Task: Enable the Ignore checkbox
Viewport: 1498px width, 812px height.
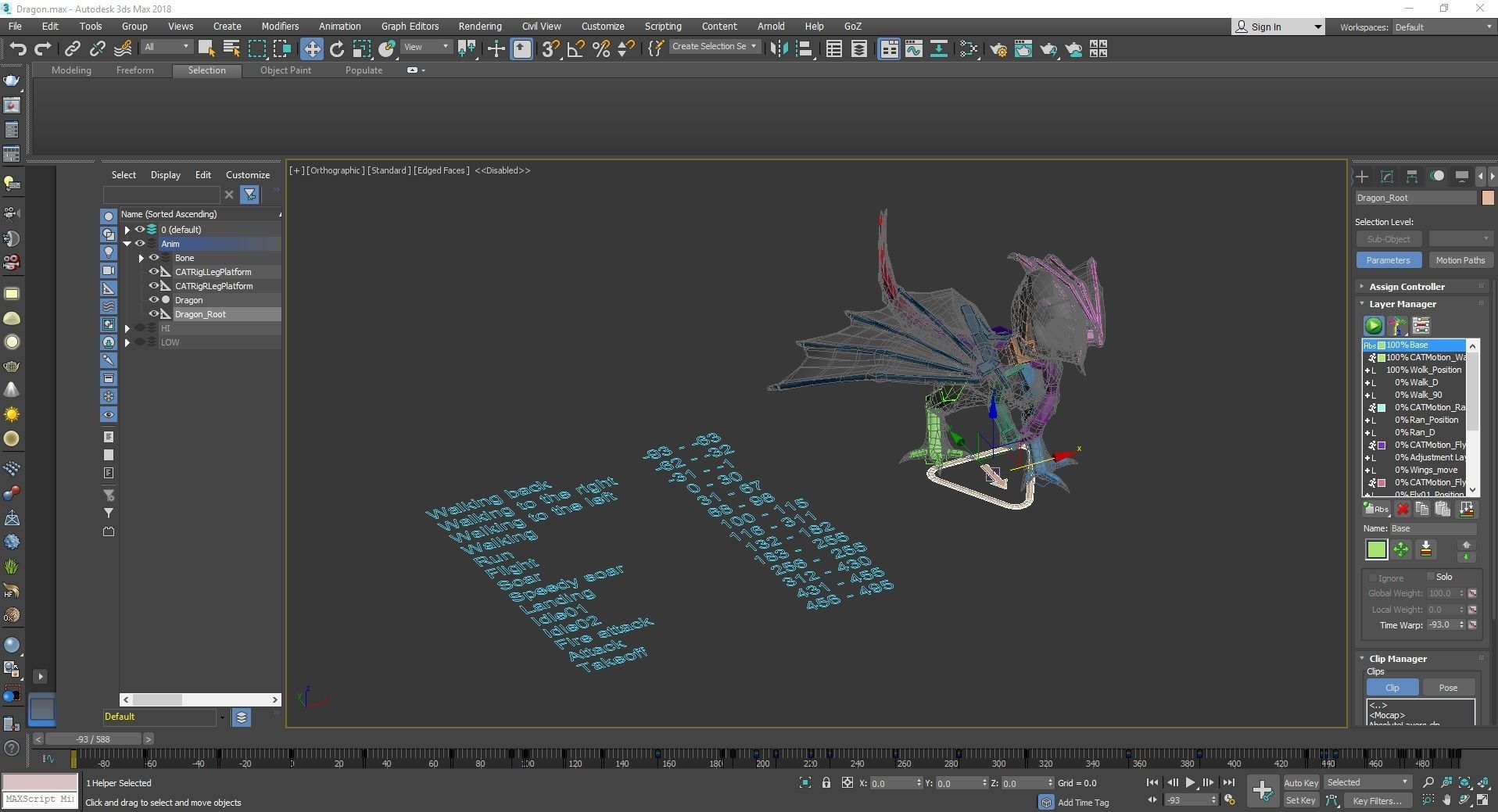Action: 1373,578
